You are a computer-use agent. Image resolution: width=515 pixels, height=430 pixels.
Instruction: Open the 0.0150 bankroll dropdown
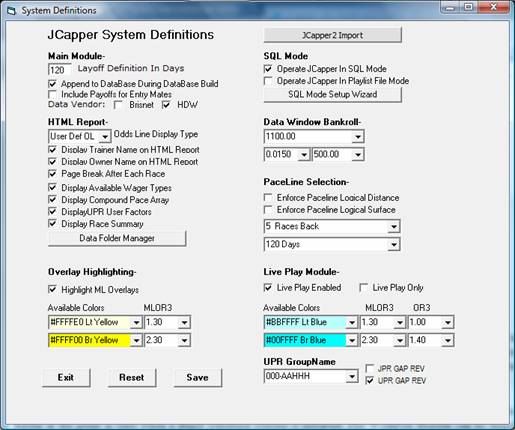tap(304, 154)
